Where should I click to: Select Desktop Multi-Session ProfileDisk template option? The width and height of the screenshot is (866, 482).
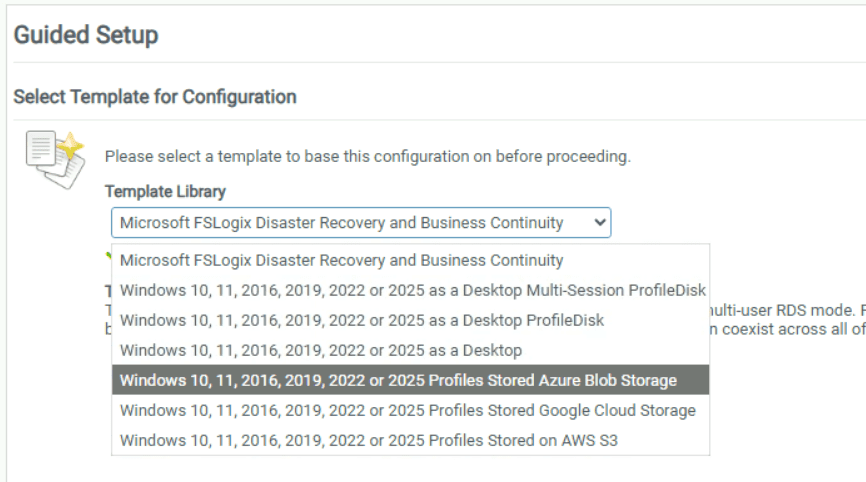(x=412, y=290)
